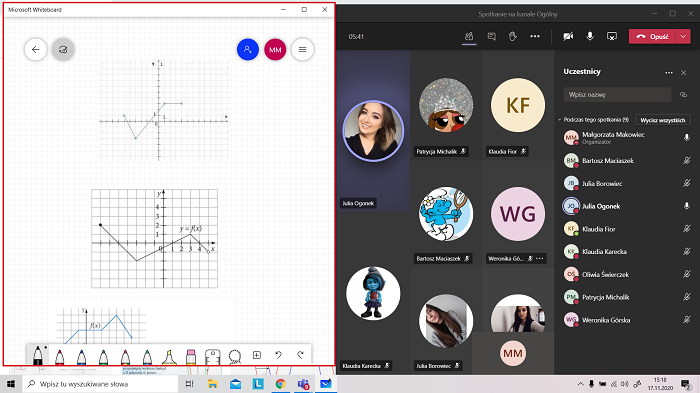Open the meeting chat in Teams
700x393 pixels.
pyautogui.click(x=492, y=37)
